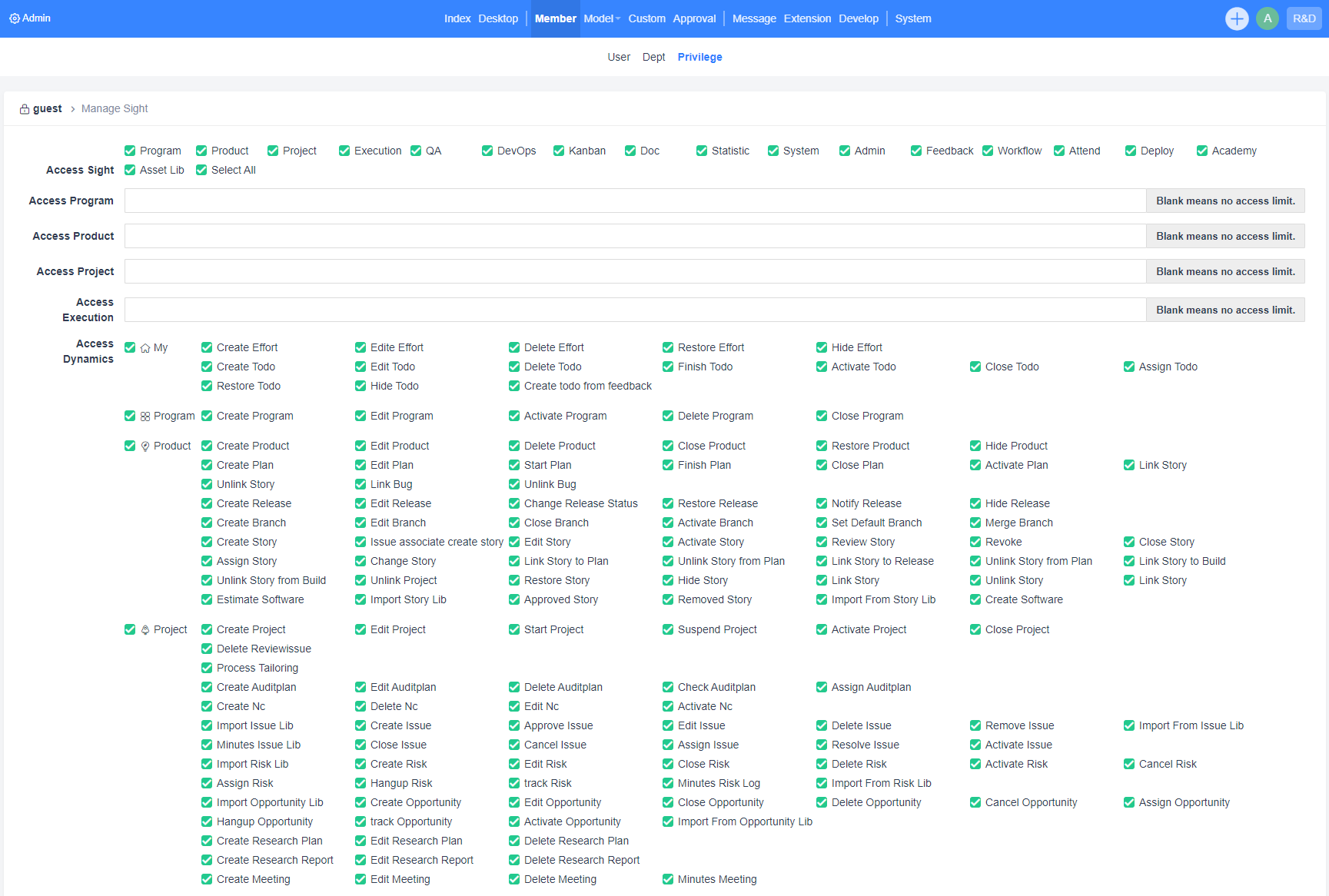Viewport: 1329px width, 896px height.
Task: Open the Access Program selection box
Action: [x=635, y=201]
